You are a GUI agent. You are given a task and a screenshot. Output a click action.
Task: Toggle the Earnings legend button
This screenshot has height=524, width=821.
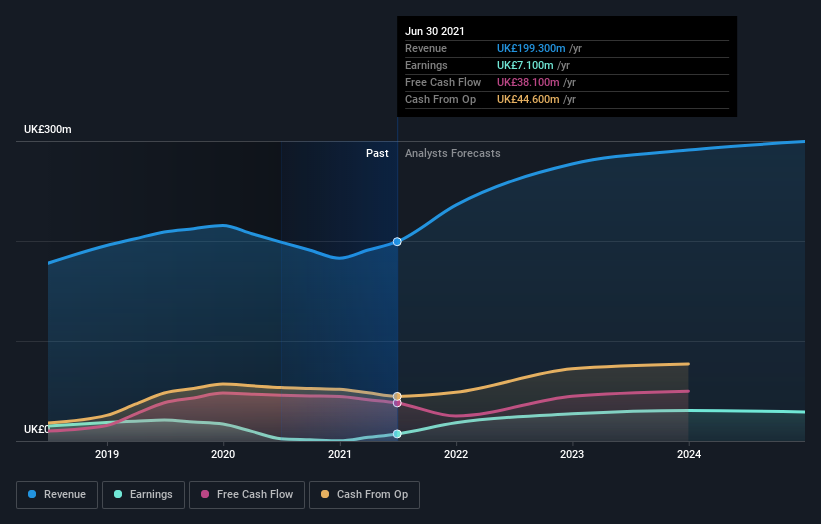pyautogui.click(x=143, y=495)
